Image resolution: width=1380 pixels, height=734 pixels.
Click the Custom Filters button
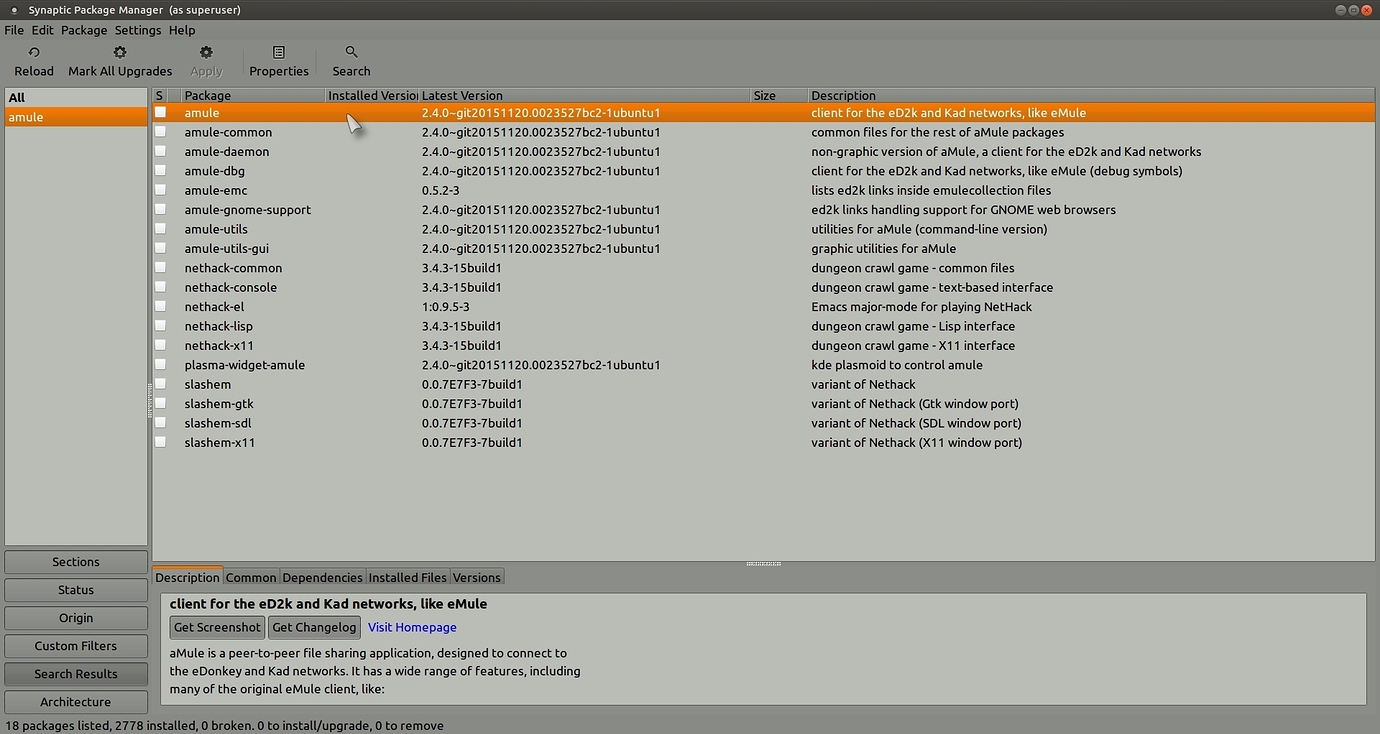tap(76, 646)
